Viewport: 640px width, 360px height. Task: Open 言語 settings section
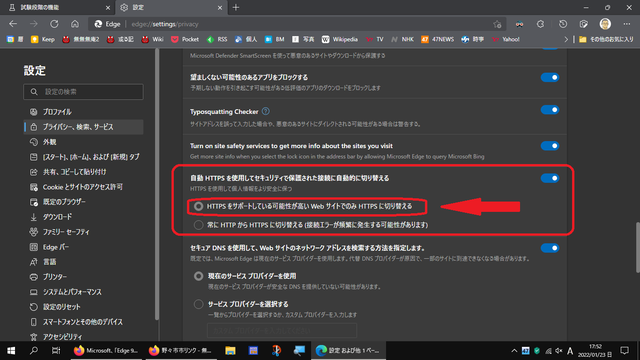(83, 262)
